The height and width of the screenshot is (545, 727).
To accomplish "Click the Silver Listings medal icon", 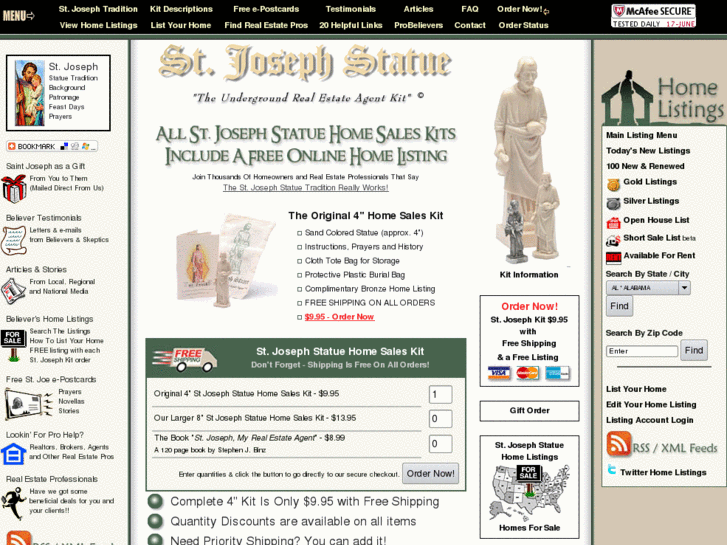I will [613, 204].
